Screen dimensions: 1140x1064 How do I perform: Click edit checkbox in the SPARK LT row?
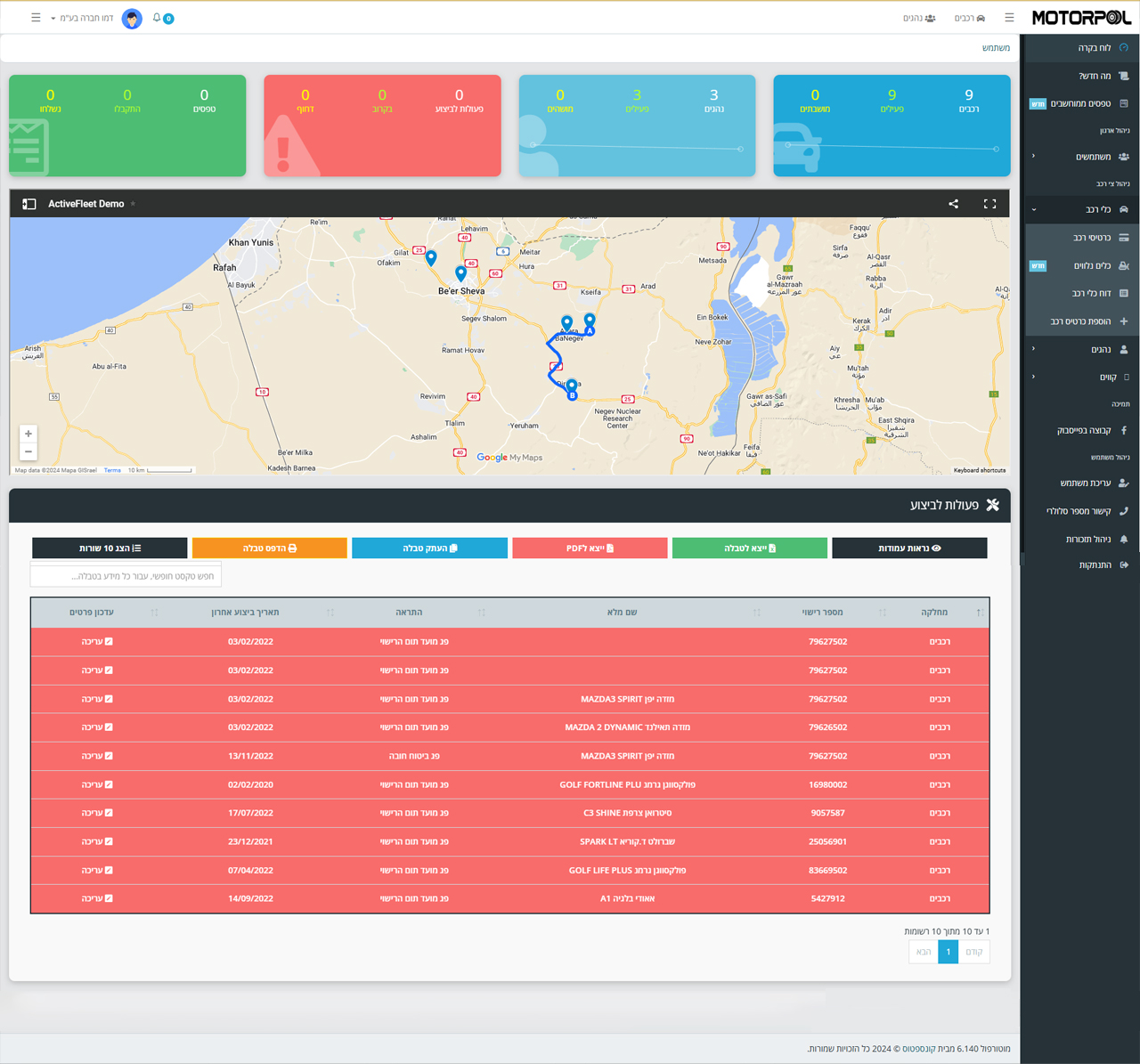[x=109, y=841]
